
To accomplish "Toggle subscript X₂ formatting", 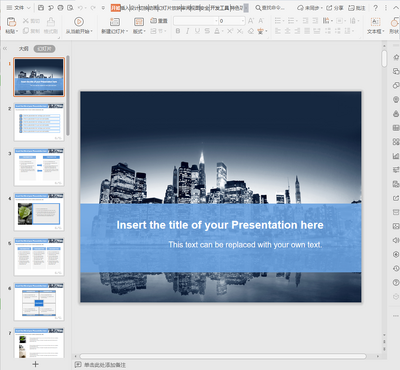I will pos(240,31).
